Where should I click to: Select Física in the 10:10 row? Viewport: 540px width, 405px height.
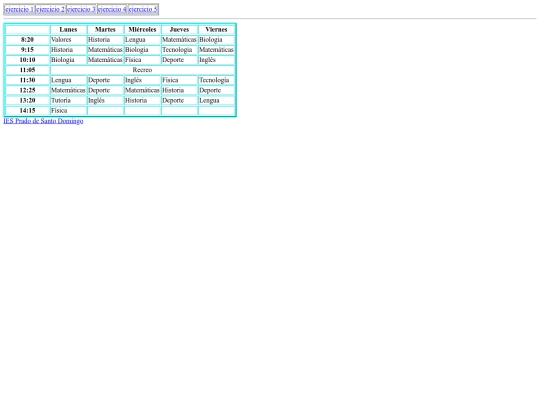[142, 60]
